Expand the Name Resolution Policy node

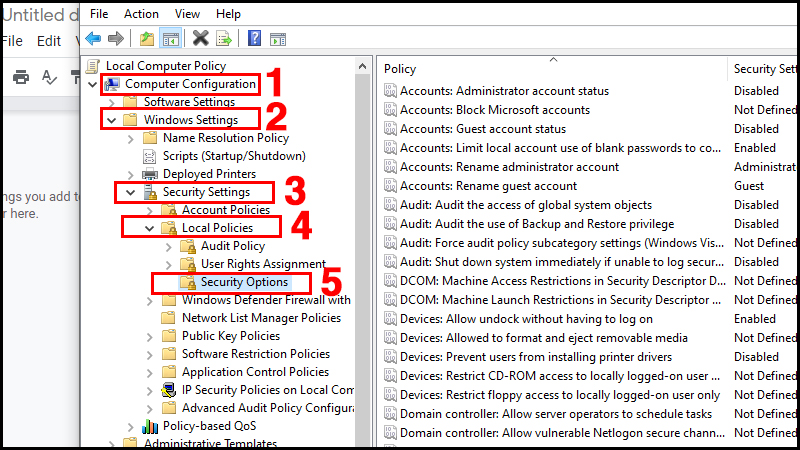pos(131,139)
